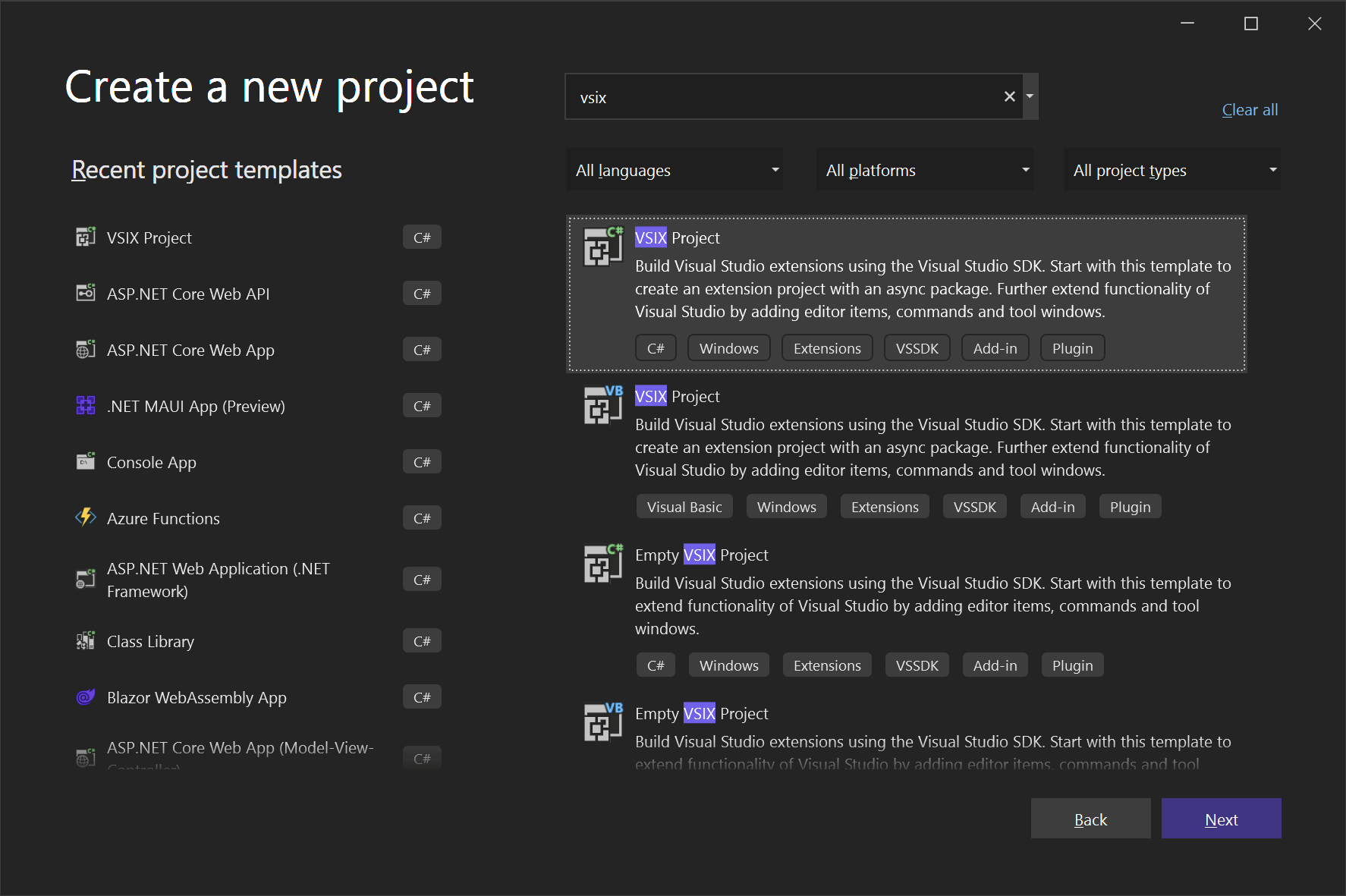Click the Blazor WebAssembly App icon
The image size is (1346, 896).
(85, 696)
